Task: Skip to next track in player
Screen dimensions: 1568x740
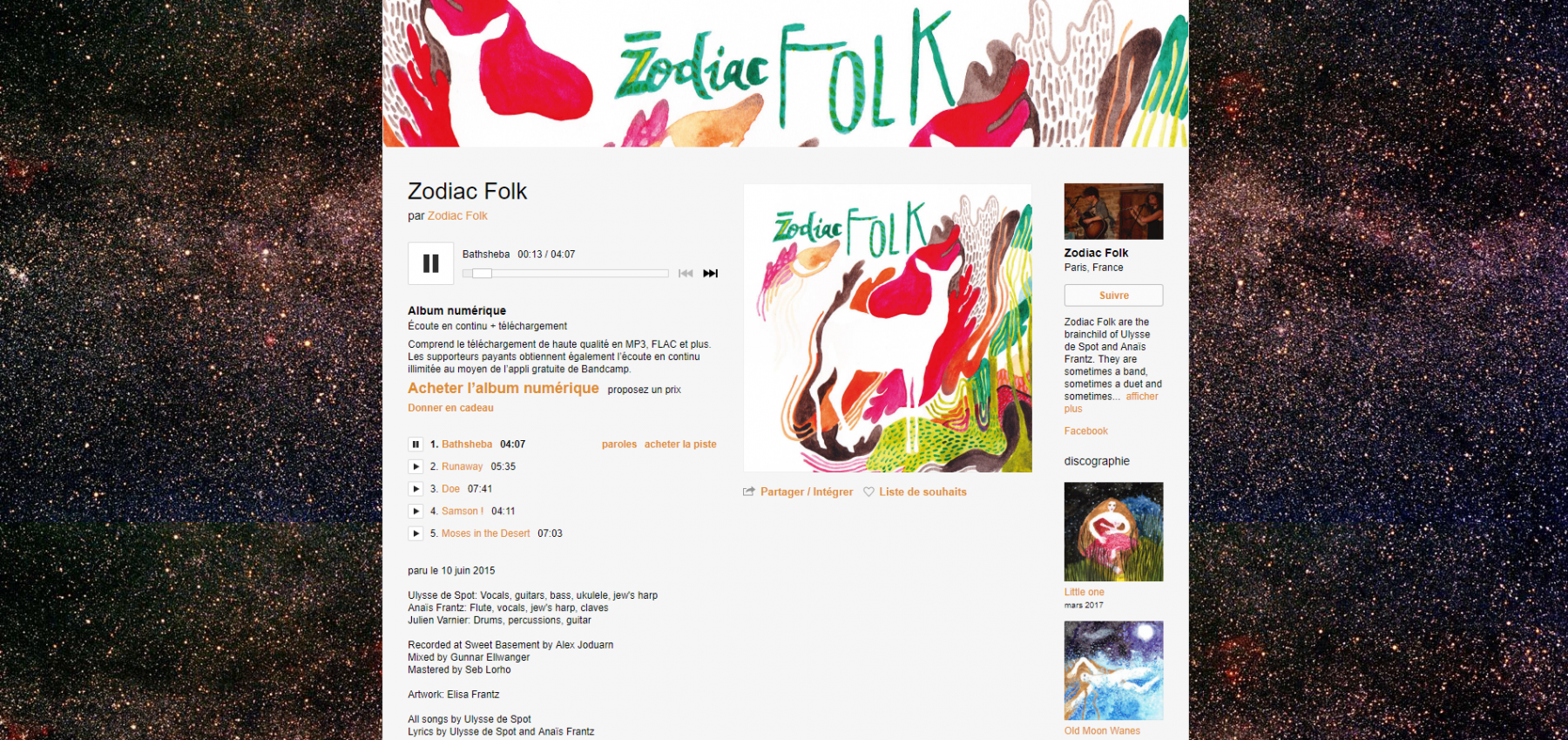Action: pyautogui.click(x=711, y=274)
